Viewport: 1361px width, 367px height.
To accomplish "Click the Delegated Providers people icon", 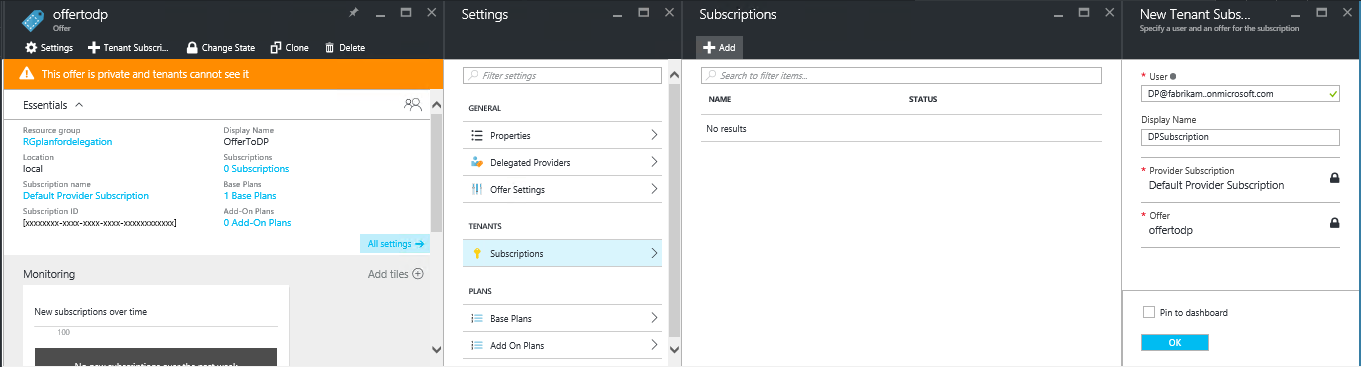I will (478, 162).
